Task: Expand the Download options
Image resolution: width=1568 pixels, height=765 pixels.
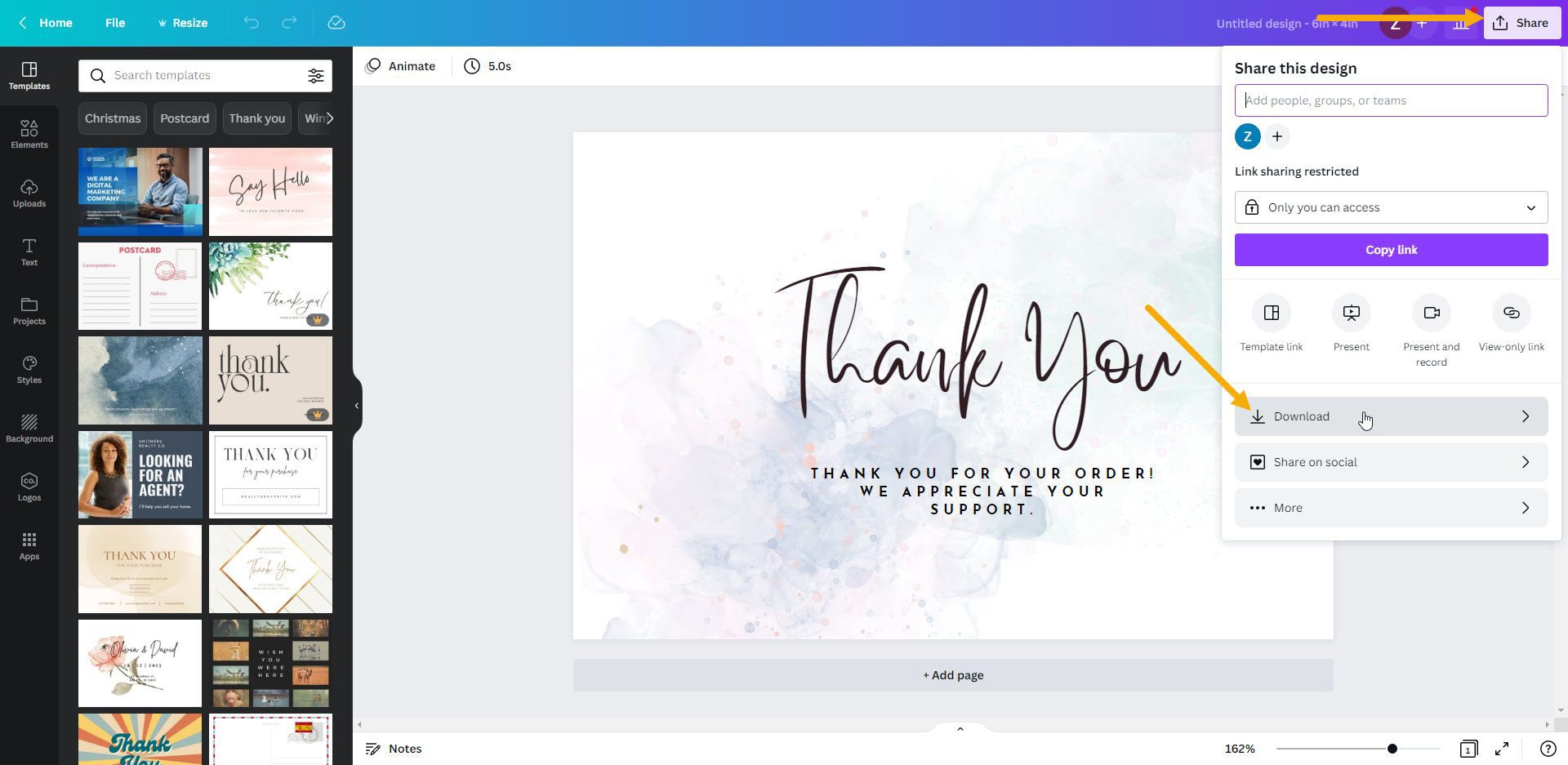Action: tap(1391, 416)
